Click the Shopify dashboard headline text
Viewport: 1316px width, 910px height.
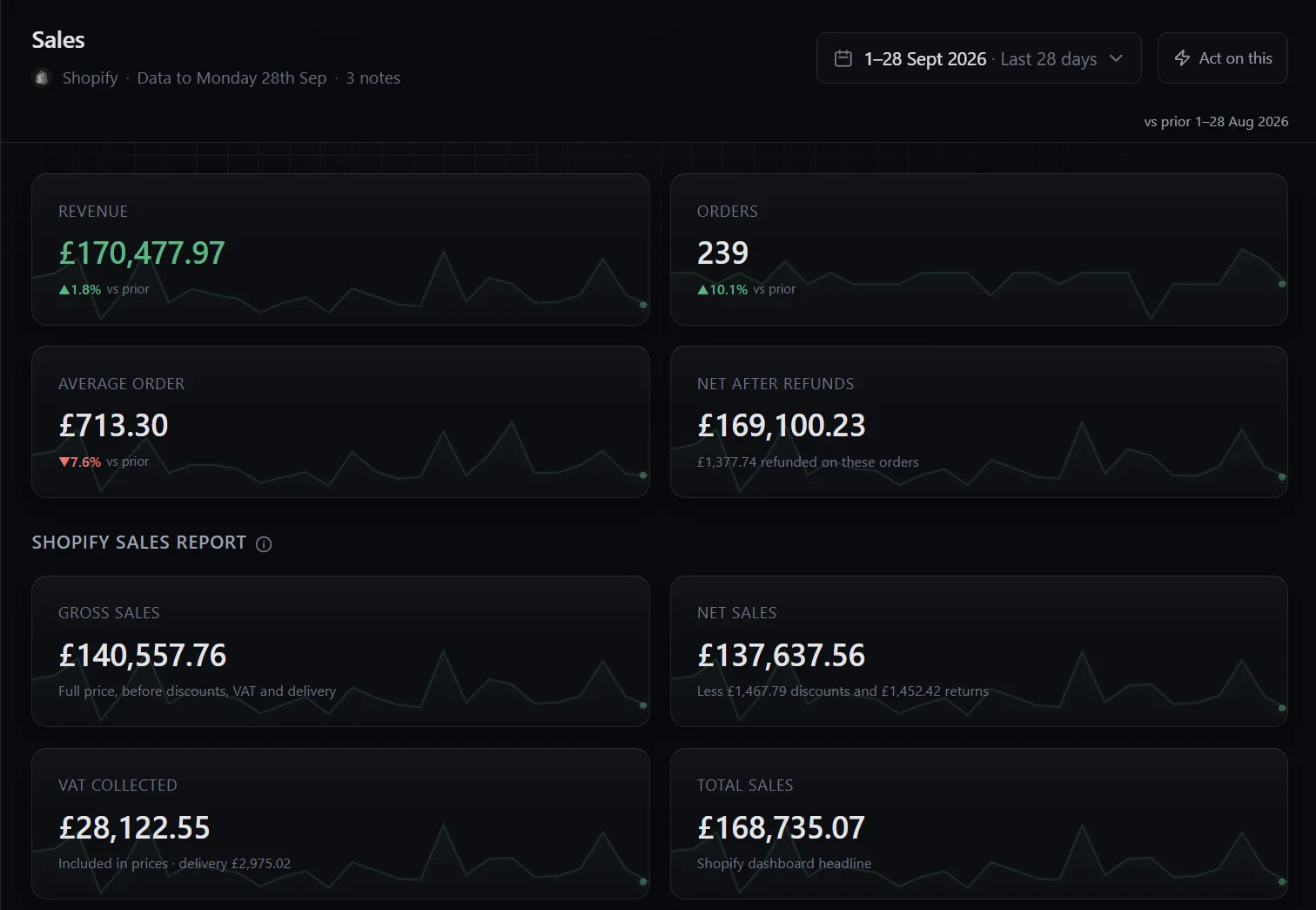point(784,864)
